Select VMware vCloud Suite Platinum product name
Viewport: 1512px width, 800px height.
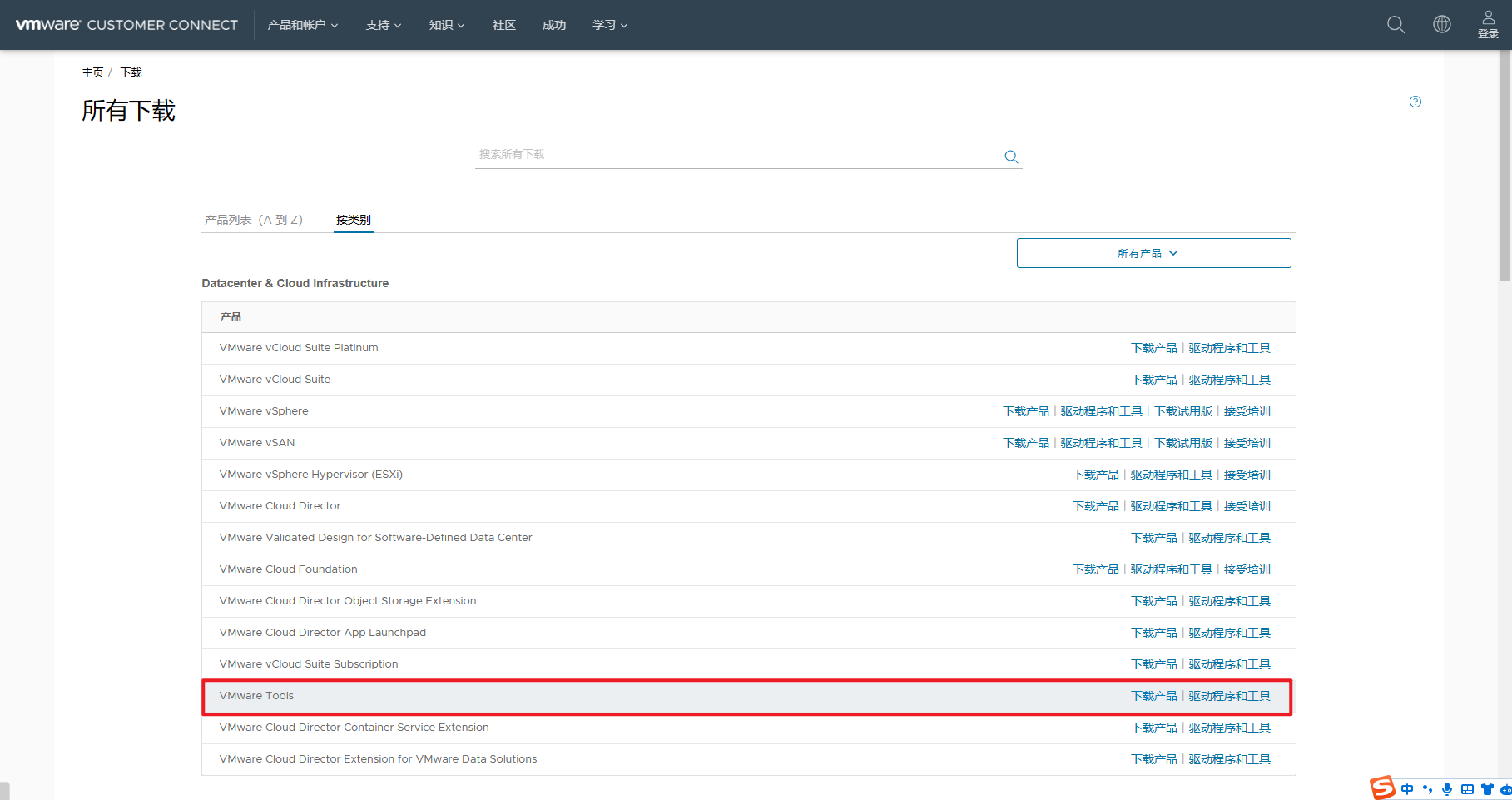(299, 348)
